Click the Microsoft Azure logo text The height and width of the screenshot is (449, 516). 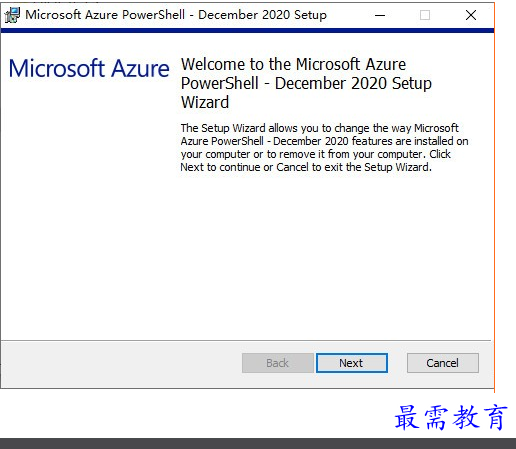click(89, 68)
